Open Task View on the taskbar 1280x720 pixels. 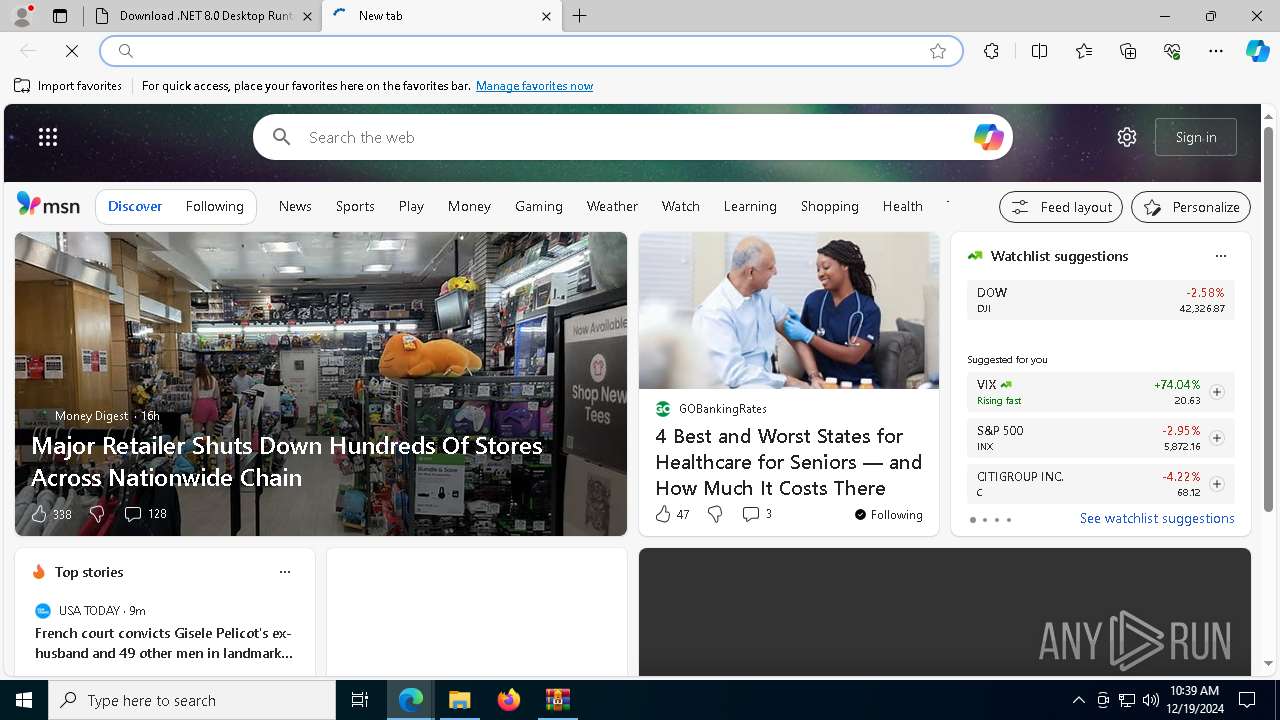360,700
